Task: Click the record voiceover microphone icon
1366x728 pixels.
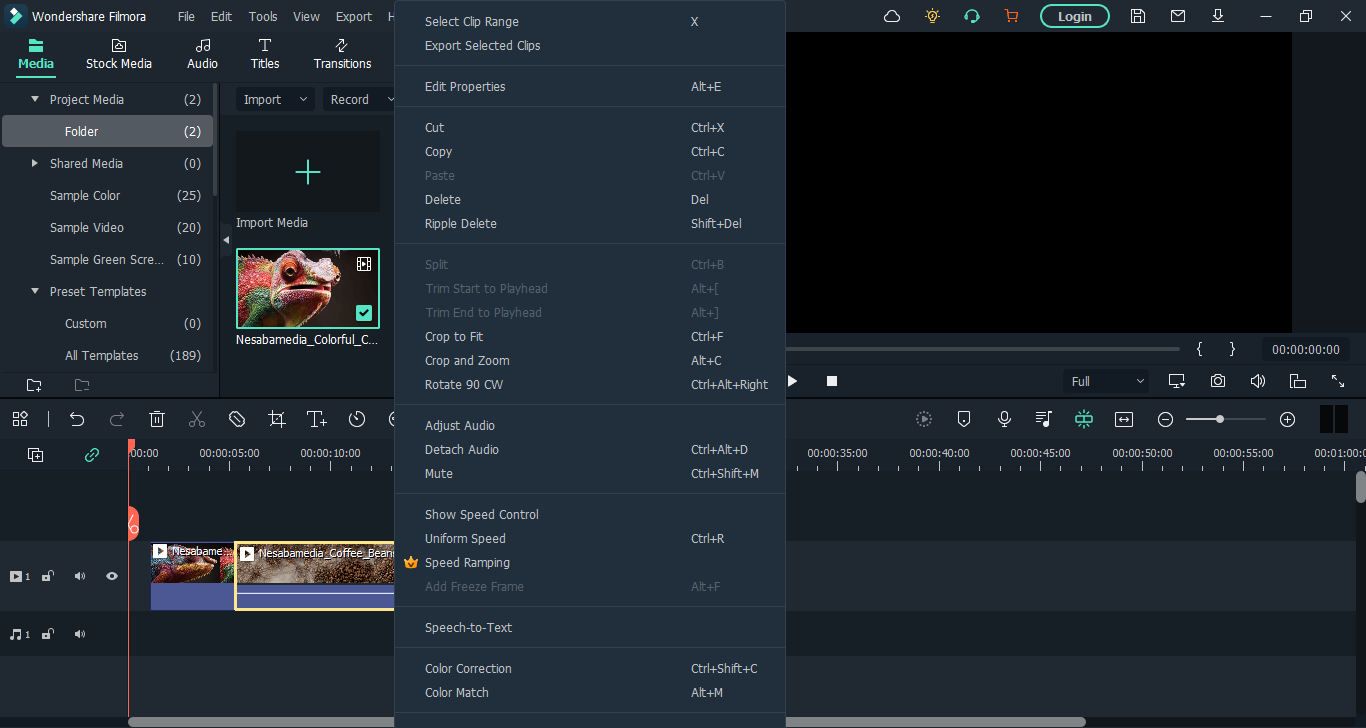Action: pyautogui.click(x=1004, y=420)
